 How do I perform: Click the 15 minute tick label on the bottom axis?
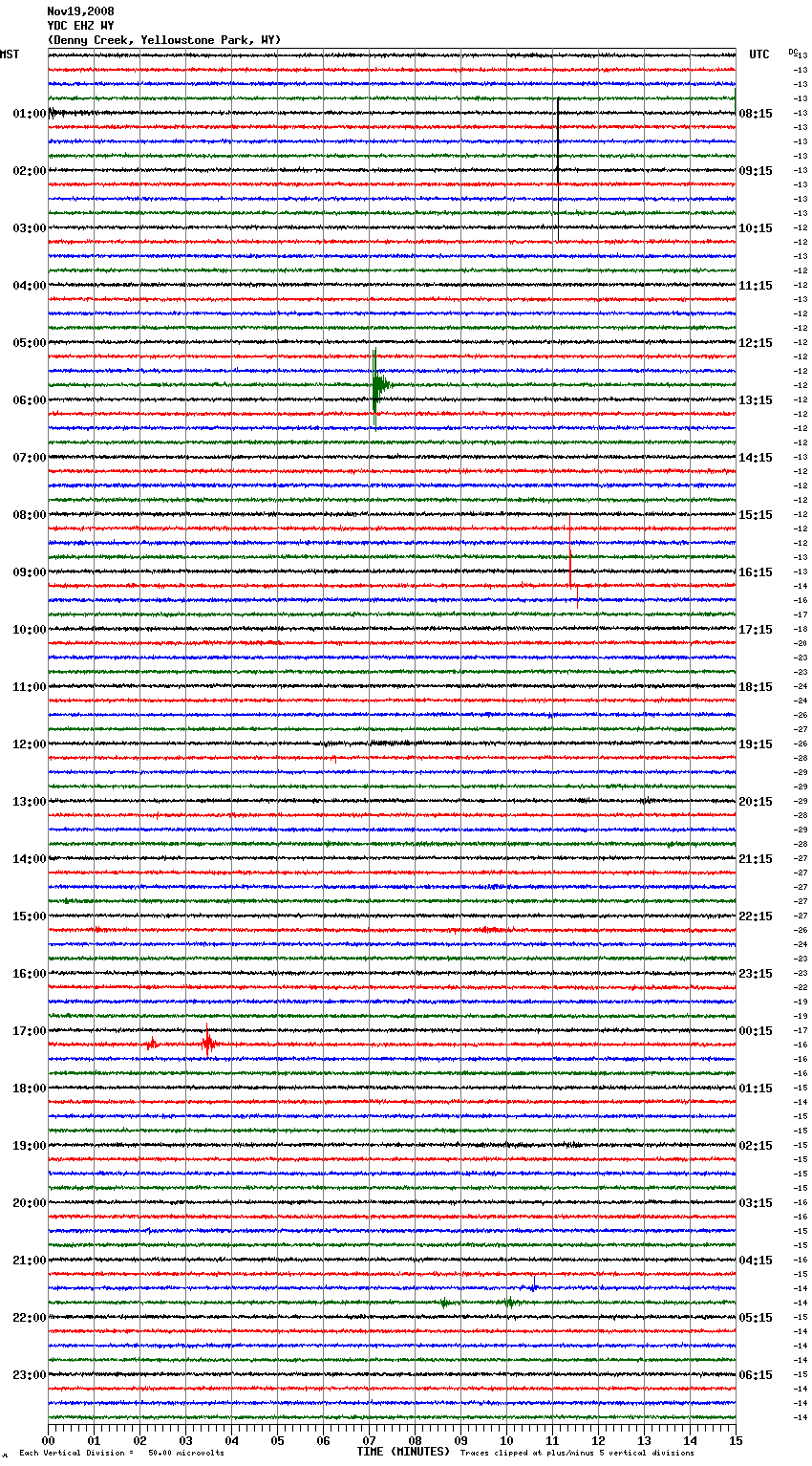(736, 1441)
